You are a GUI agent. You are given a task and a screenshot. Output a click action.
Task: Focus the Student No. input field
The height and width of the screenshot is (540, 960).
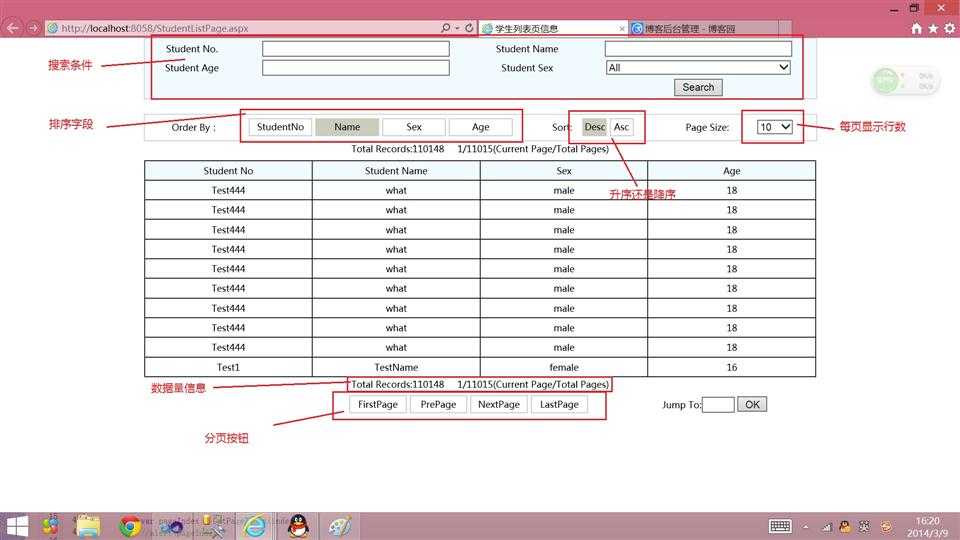pos(356,48)
